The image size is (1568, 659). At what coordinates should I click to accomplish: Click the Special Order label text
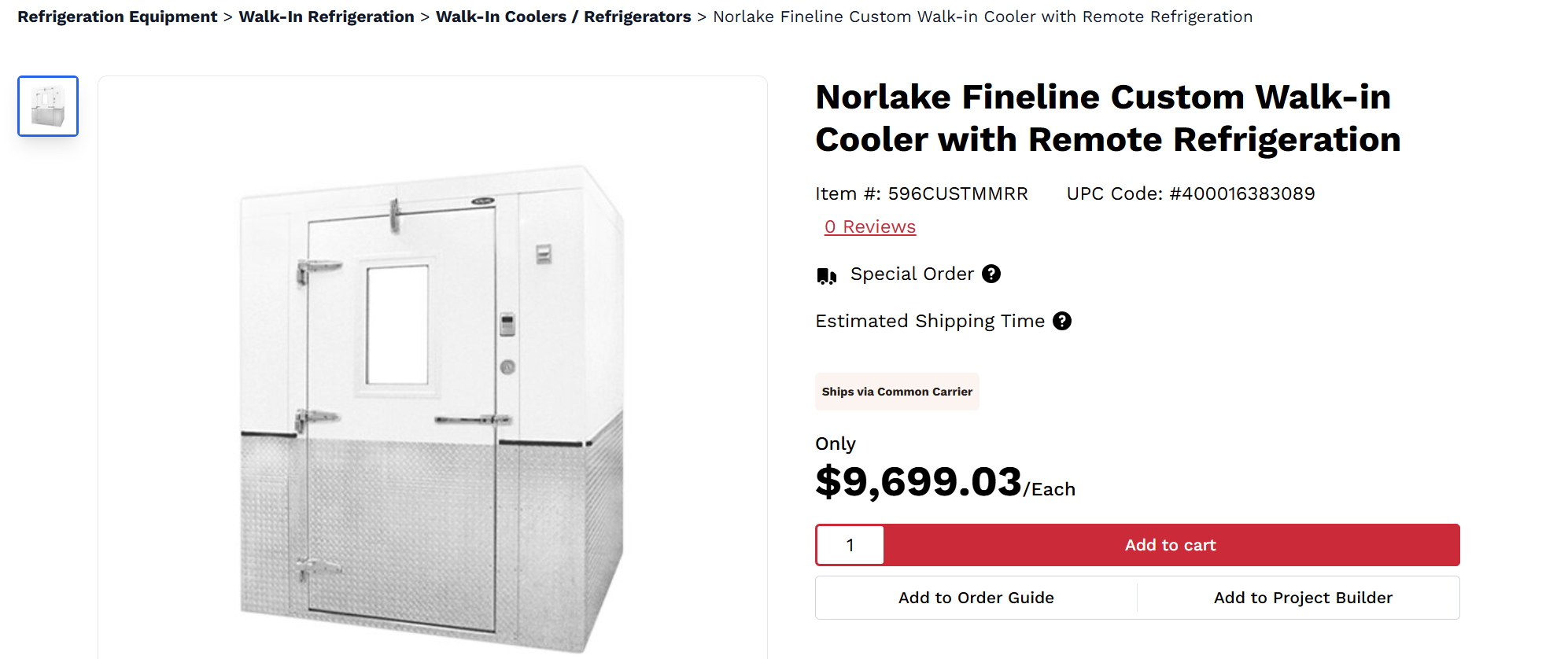point(912,274)
